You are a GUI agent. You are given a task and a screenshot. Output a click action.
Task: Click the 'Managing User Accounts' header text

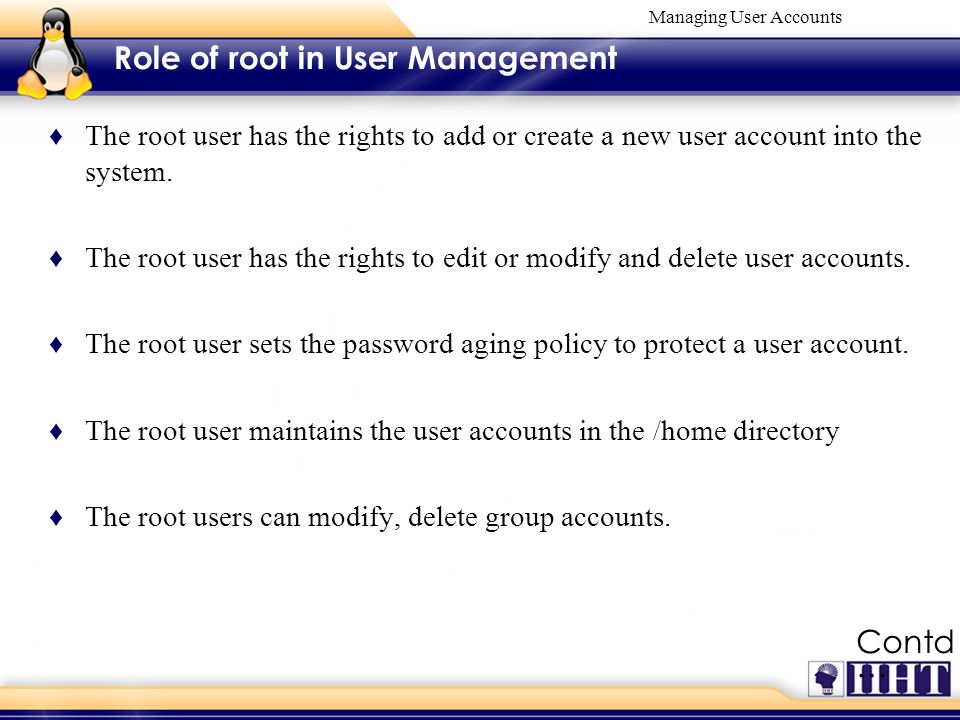[x=745, y=17]
